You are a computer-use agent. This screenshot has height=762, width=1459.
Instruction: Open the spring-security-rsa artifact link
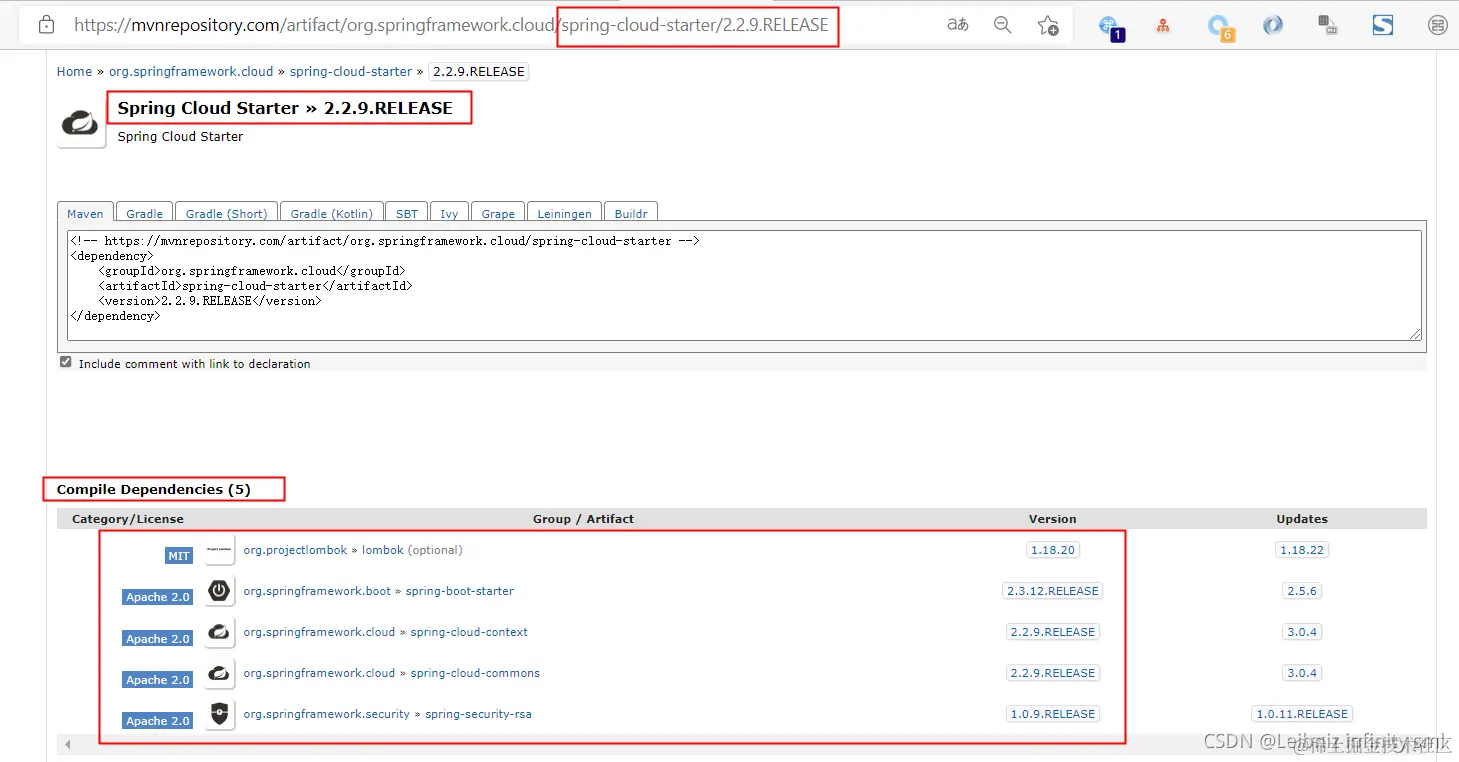tap(478, 714)
